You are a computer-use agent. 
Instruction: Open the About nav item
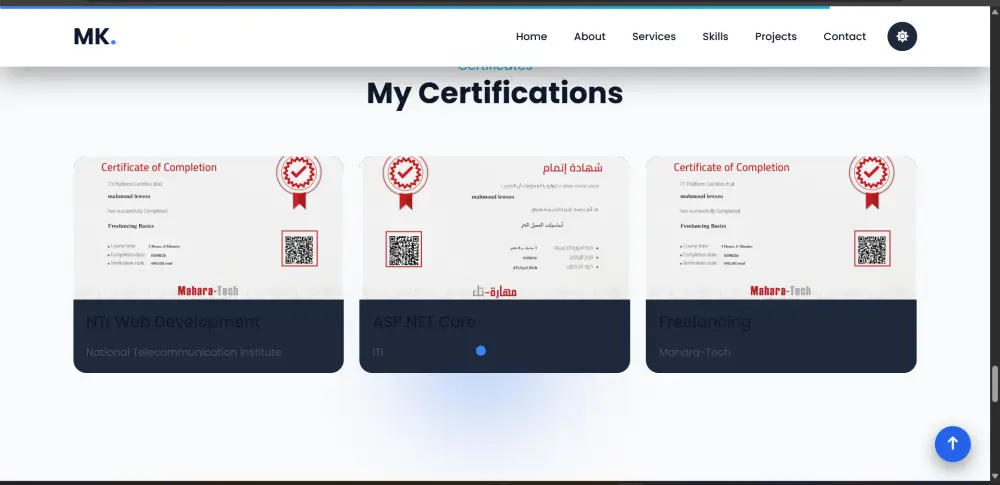coord(589,36)
